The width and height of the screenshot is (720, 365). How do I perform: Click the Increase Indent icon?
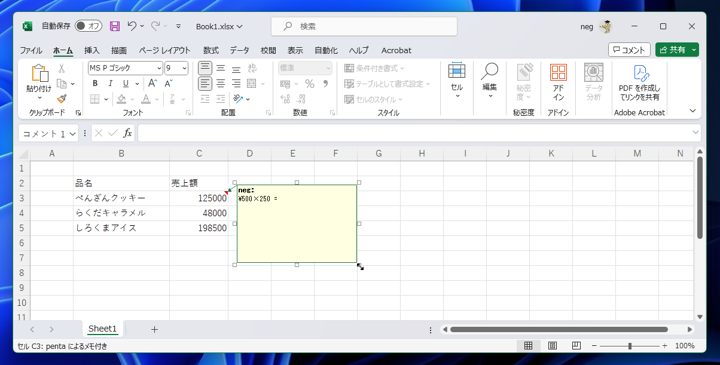221,99
